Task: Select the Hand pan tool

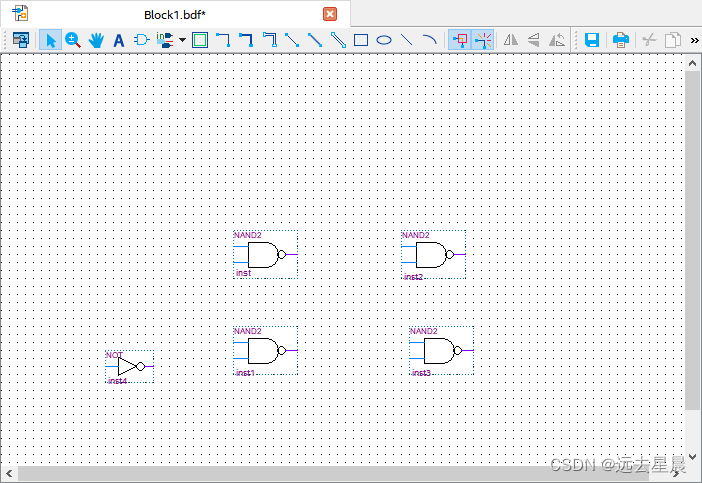Action: tap(96, 40)
